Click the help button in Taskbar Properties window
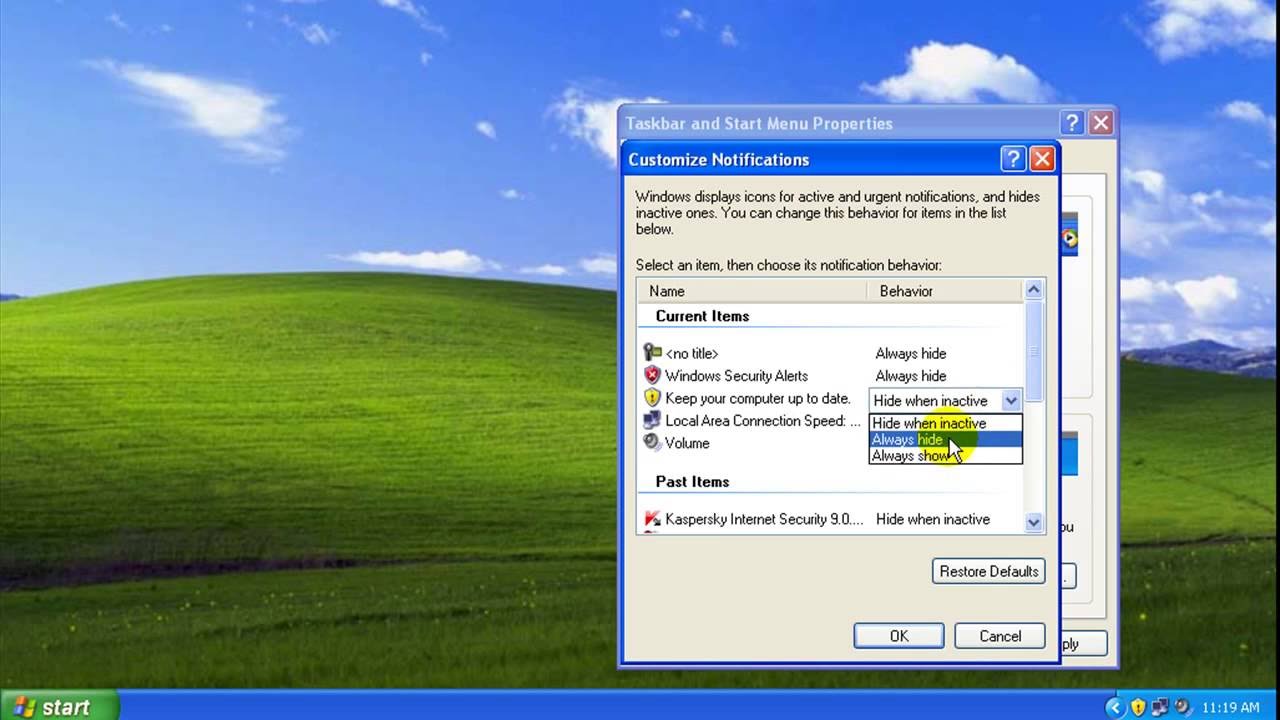Image resolution: width=1280 pixels, height=720 pixels. pyautogui.click(x=1072, y=123)
